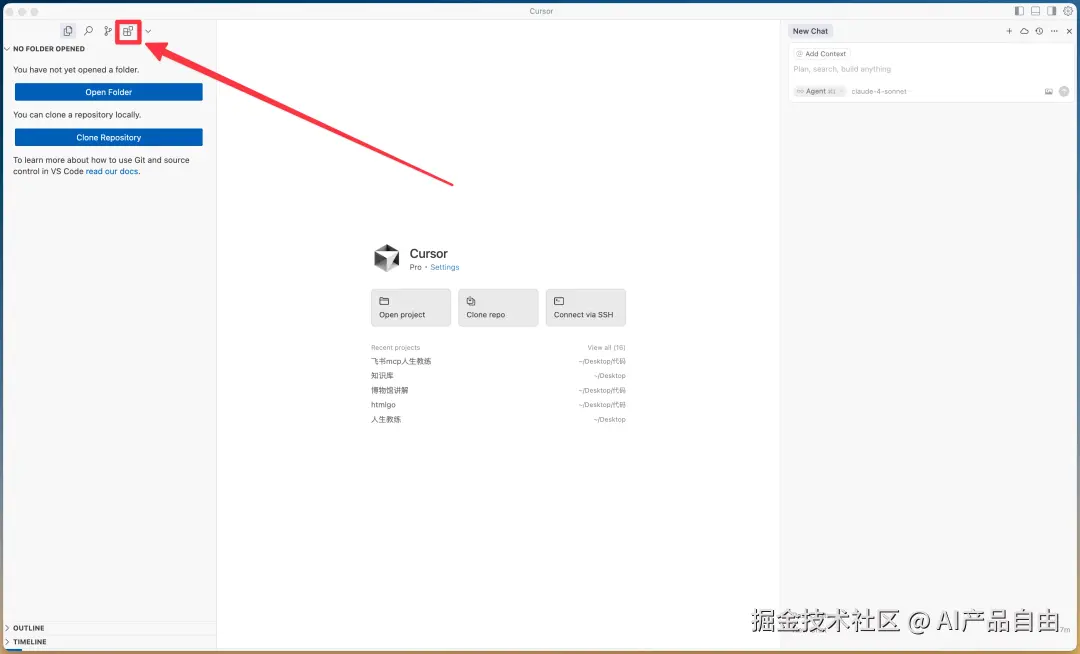Click the clone icon in Clone repo
The image size is (1080, 654).
click(471, 301)
